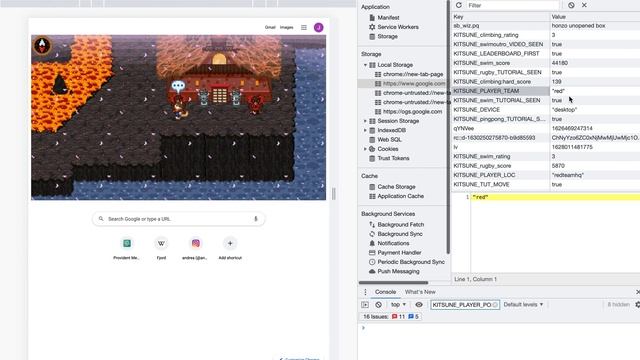Select the KITSUNE_climbing_rating row

pyautogui.click(x=546, y=35)
